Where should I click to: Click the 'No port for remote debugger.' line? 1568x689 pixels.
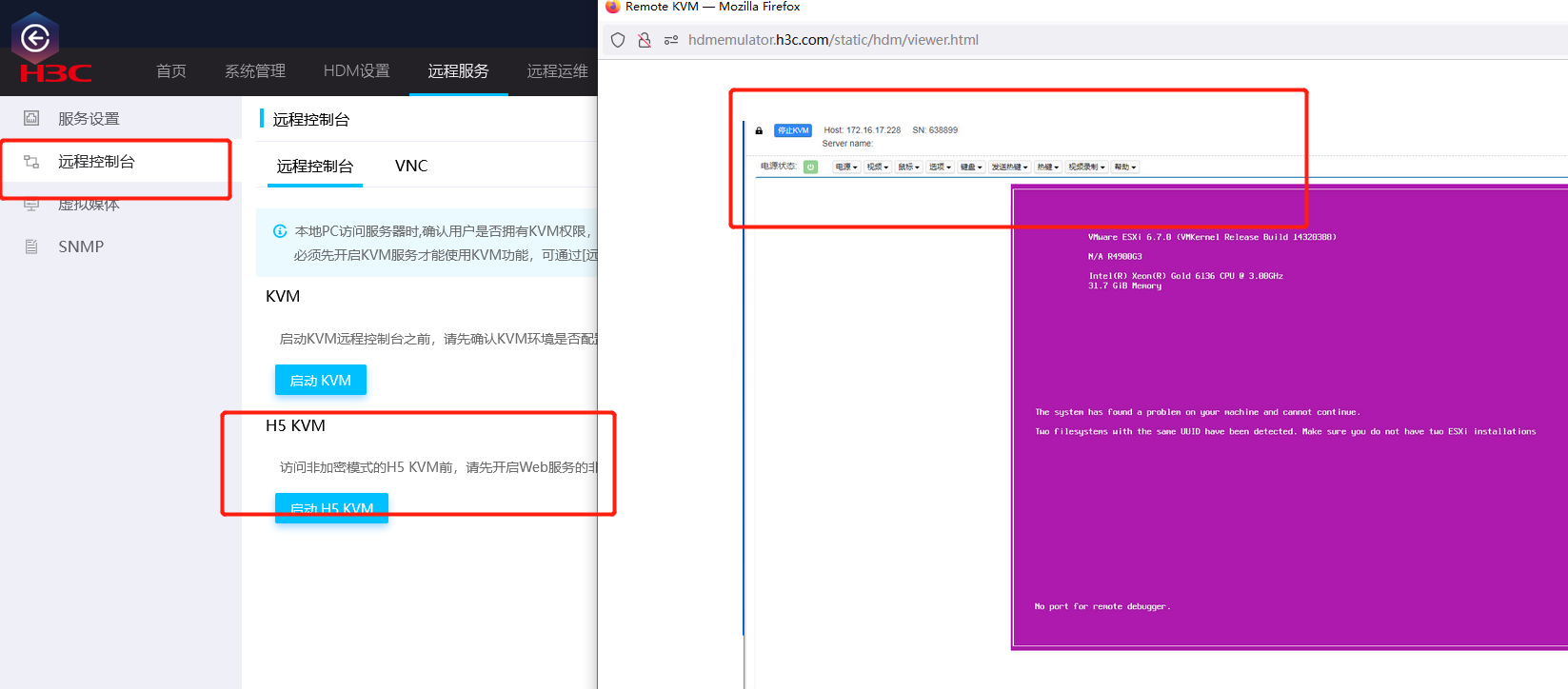(1102, 606)
